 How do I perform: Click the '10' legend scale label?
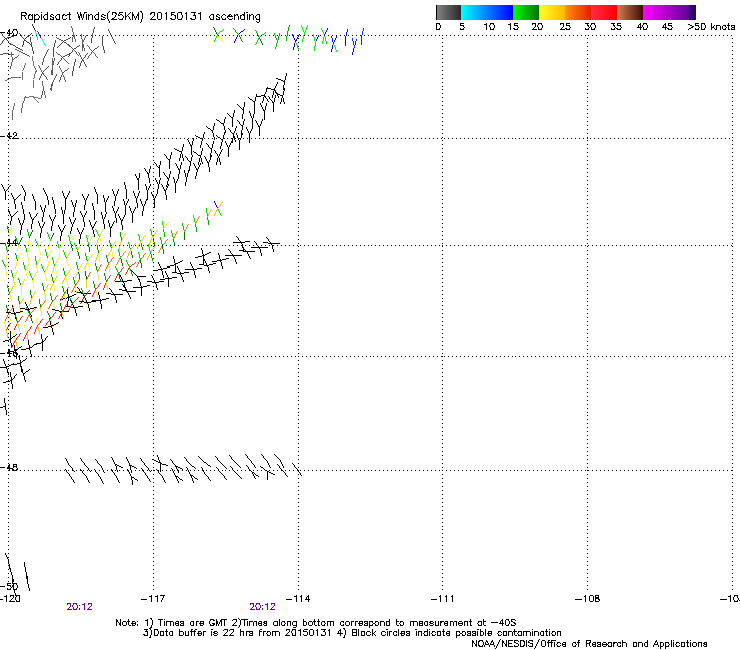point(489,27)
